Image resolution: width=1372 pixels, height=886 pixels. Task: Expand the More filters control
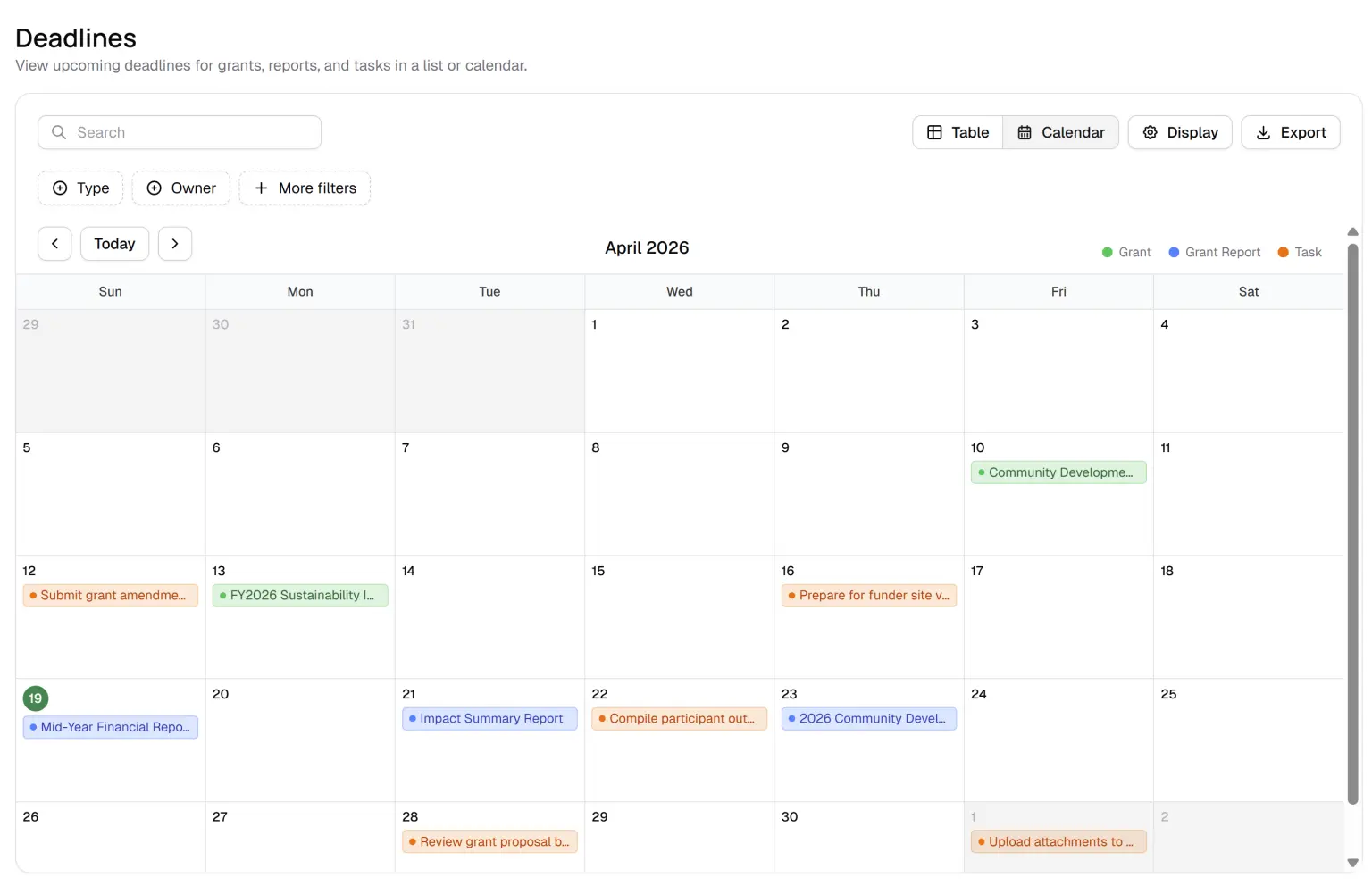click(x=305, y=188)
